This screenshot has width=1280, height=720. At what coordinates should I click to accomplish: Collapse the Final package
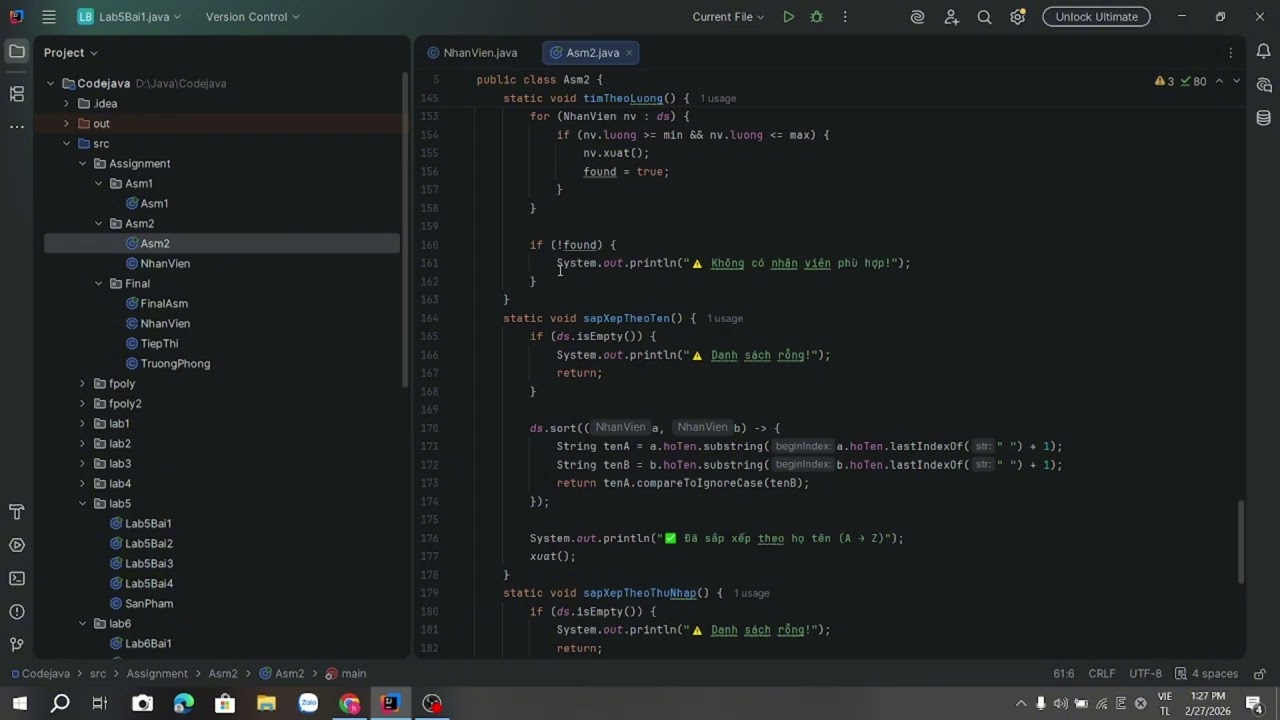point(99,284)
